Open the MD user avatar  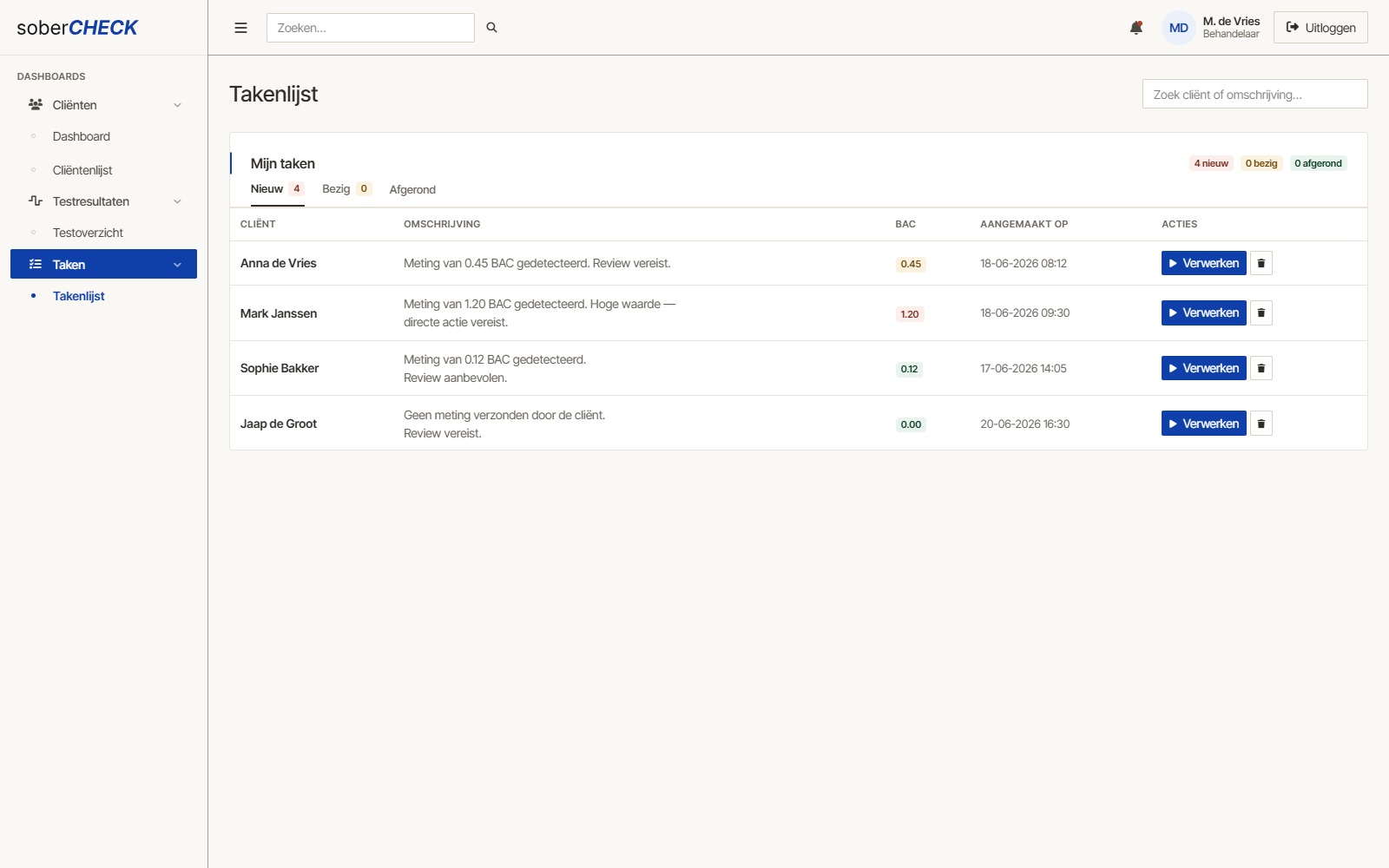(x=1179, y=28)
